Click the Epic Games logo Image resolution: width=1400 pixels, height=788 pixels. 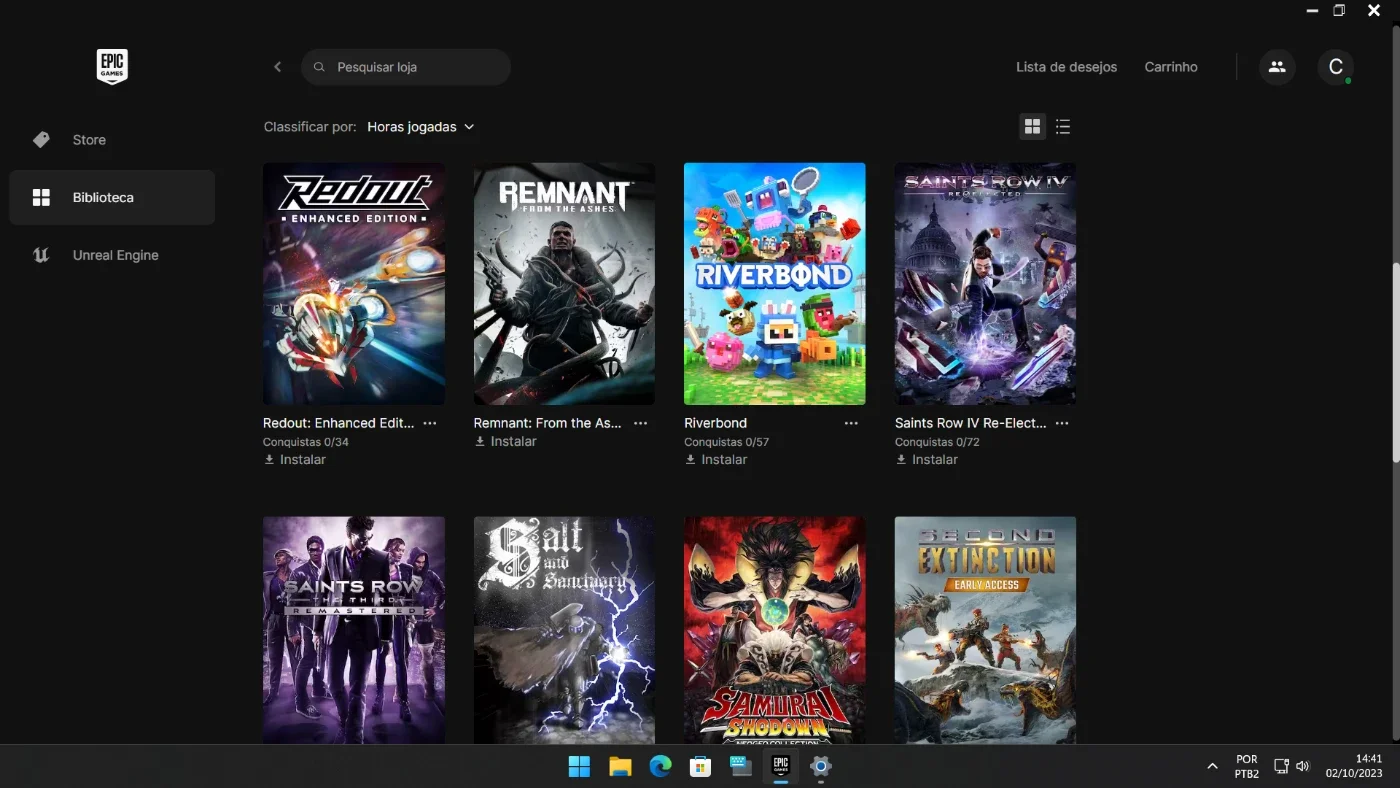tap(112, 67)
